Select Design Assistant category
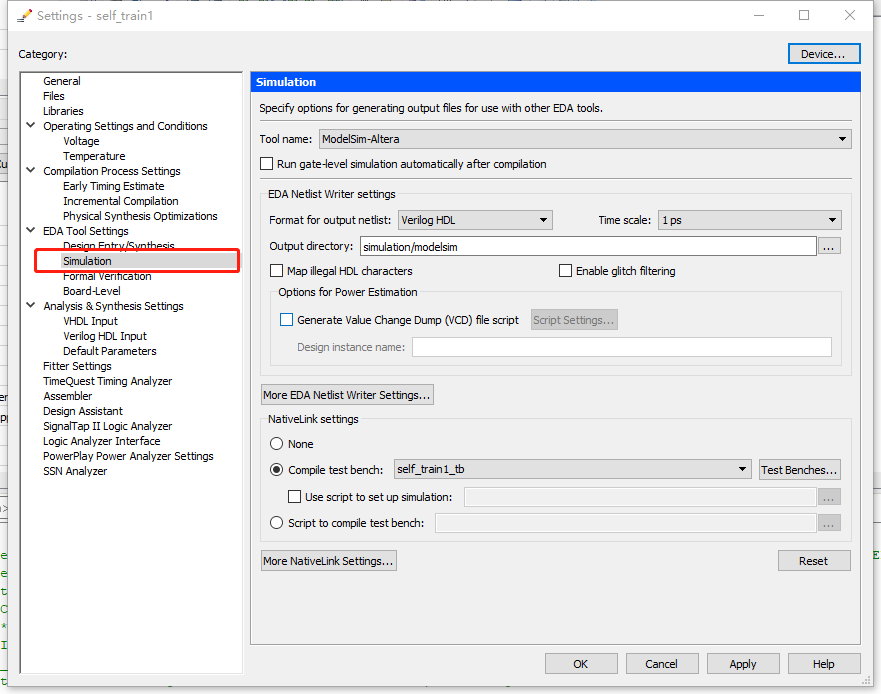Screen dimensions: 881x694 83,411
